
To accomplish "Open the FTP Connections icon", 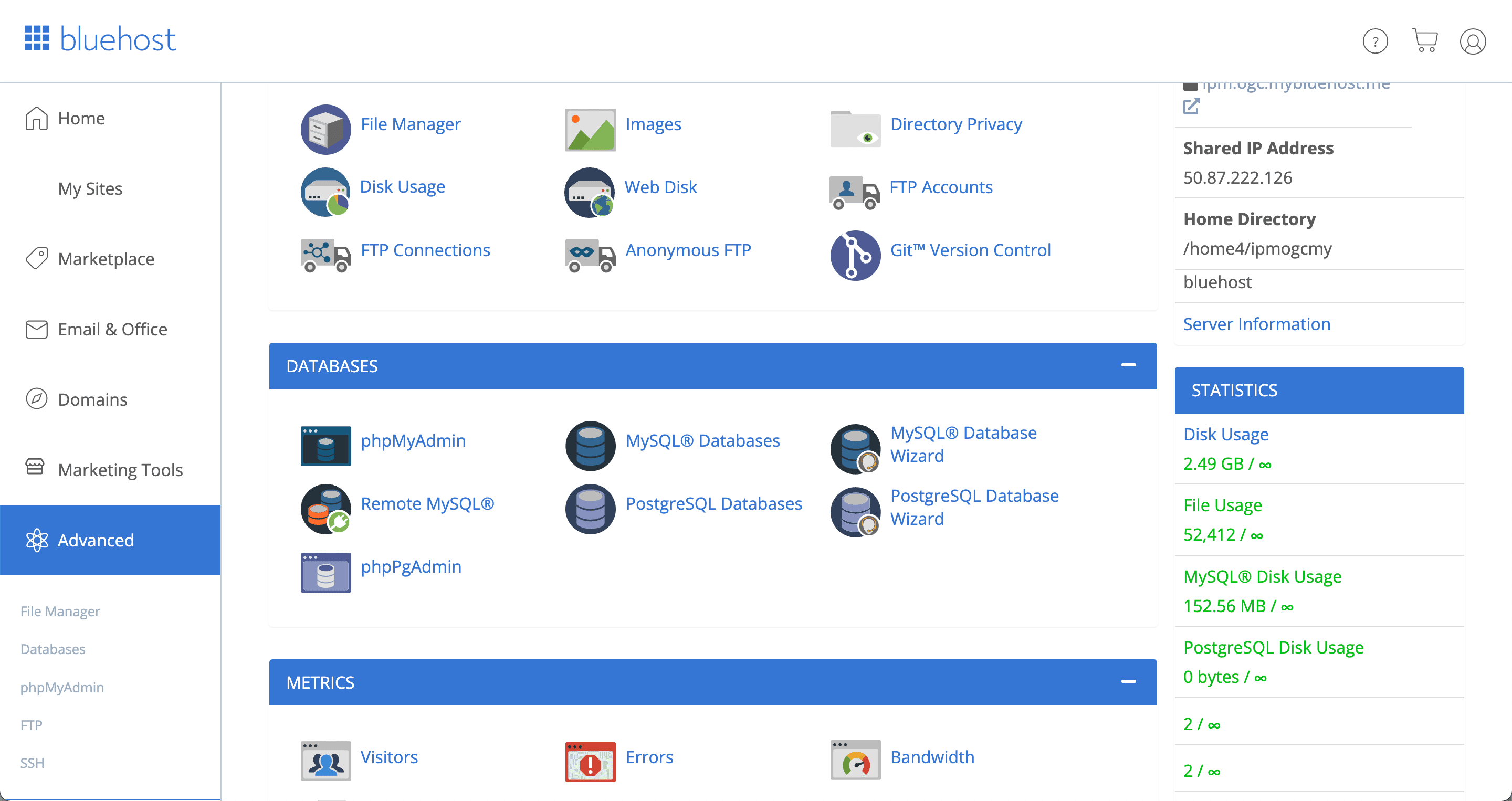I will (325, 255).
